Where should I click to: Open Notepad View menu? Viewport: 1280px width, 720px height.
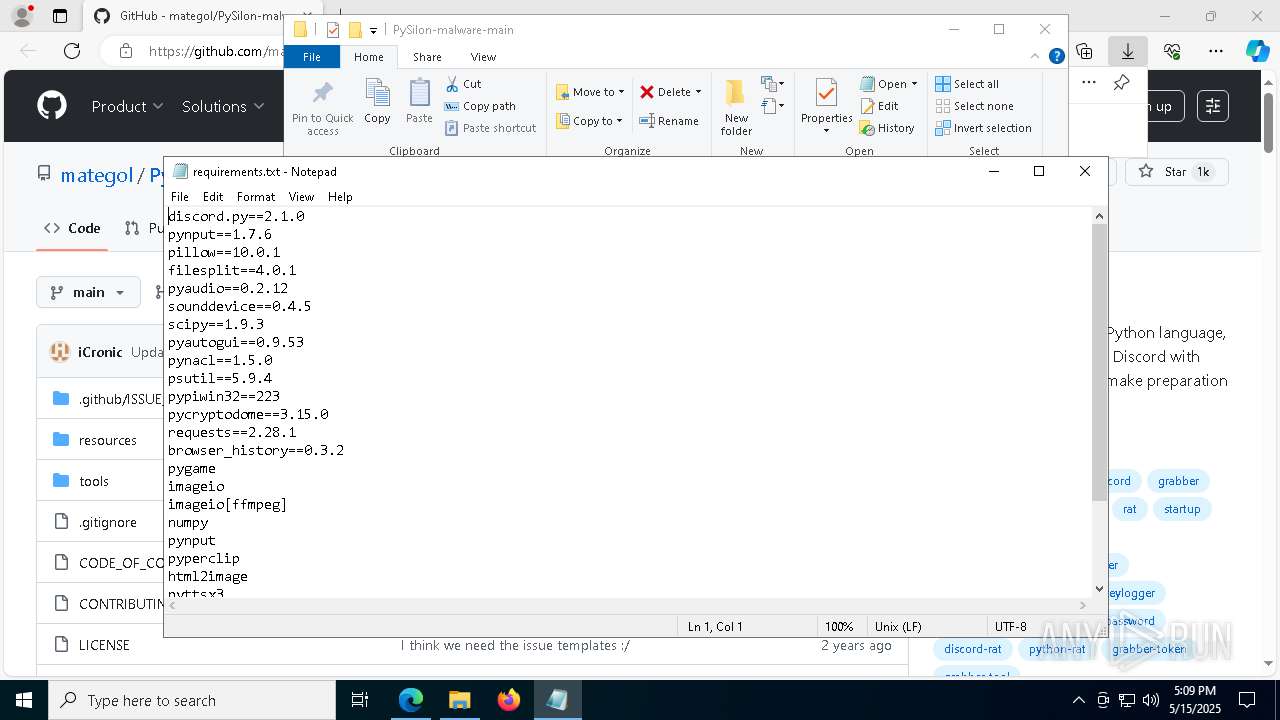(301, 197)
